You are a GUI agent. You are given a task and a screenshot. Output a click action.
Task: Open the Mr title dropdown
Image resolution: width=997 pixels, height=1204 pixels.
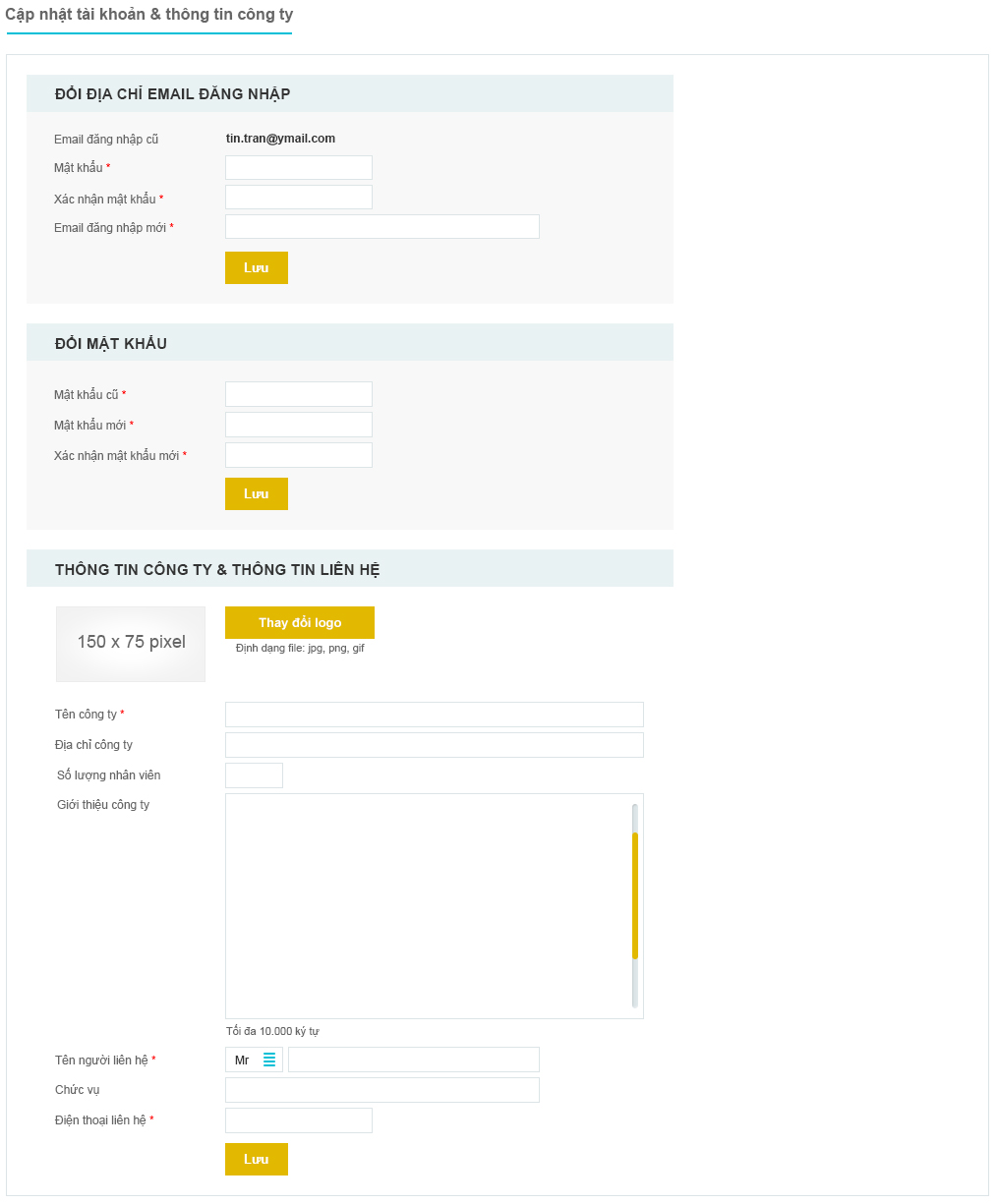[254, 1060]
